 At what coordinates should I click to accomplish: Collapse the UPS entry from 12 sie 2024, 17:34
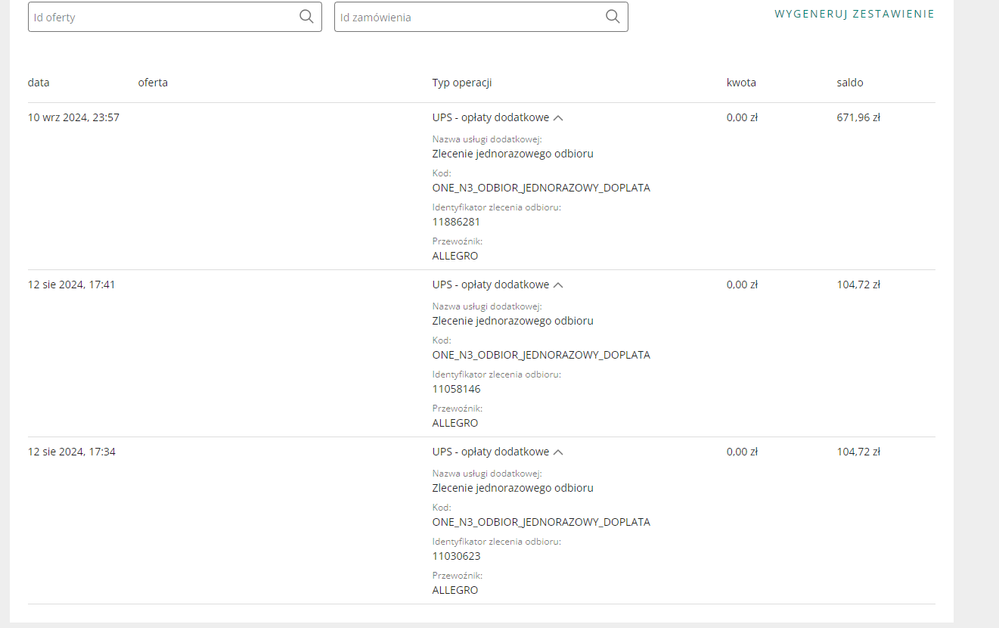(558, 452)
